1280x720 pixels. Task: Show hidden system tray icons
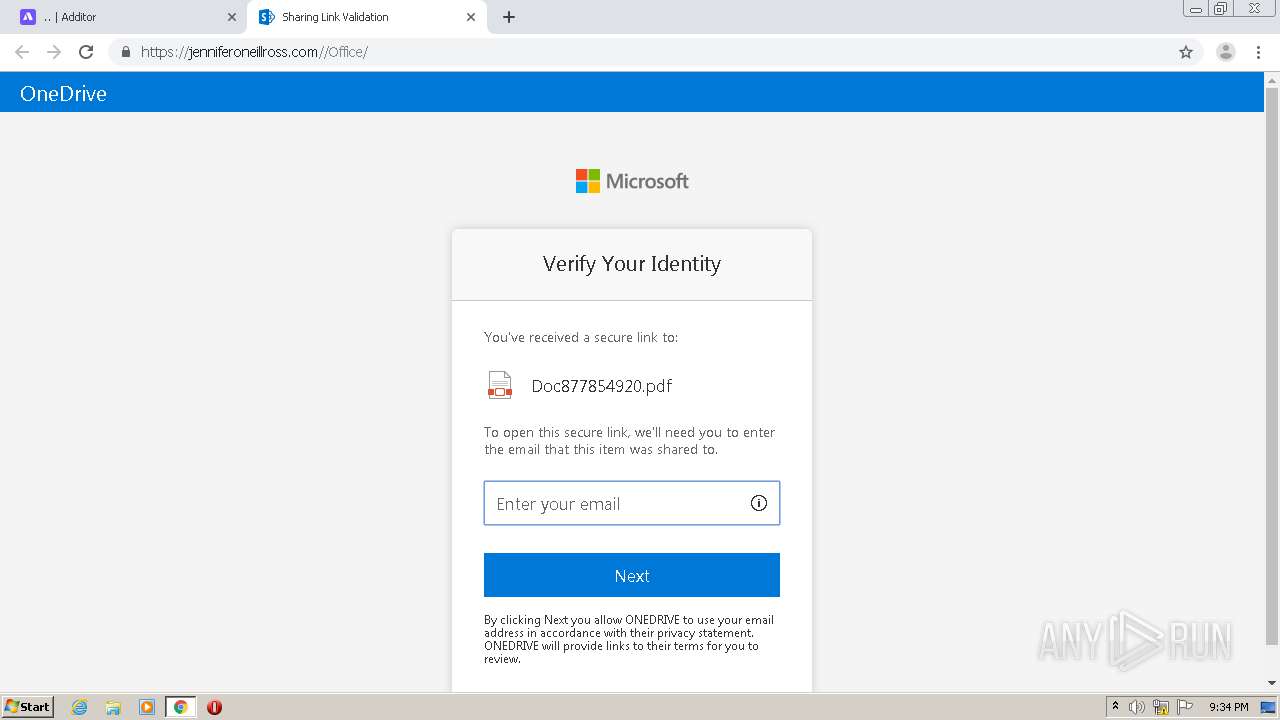(x=1115, y=707)
